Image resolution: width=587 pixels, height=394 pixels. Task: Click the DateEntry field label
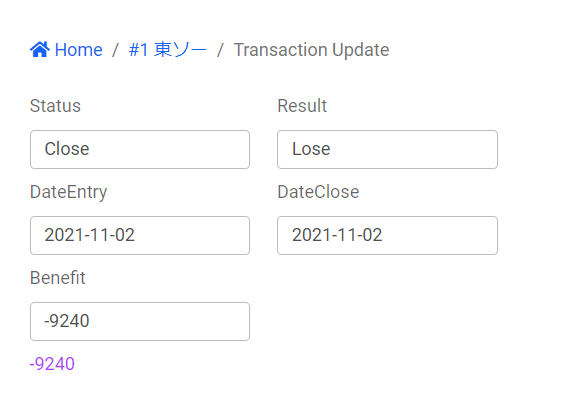(x=69, y=193)
